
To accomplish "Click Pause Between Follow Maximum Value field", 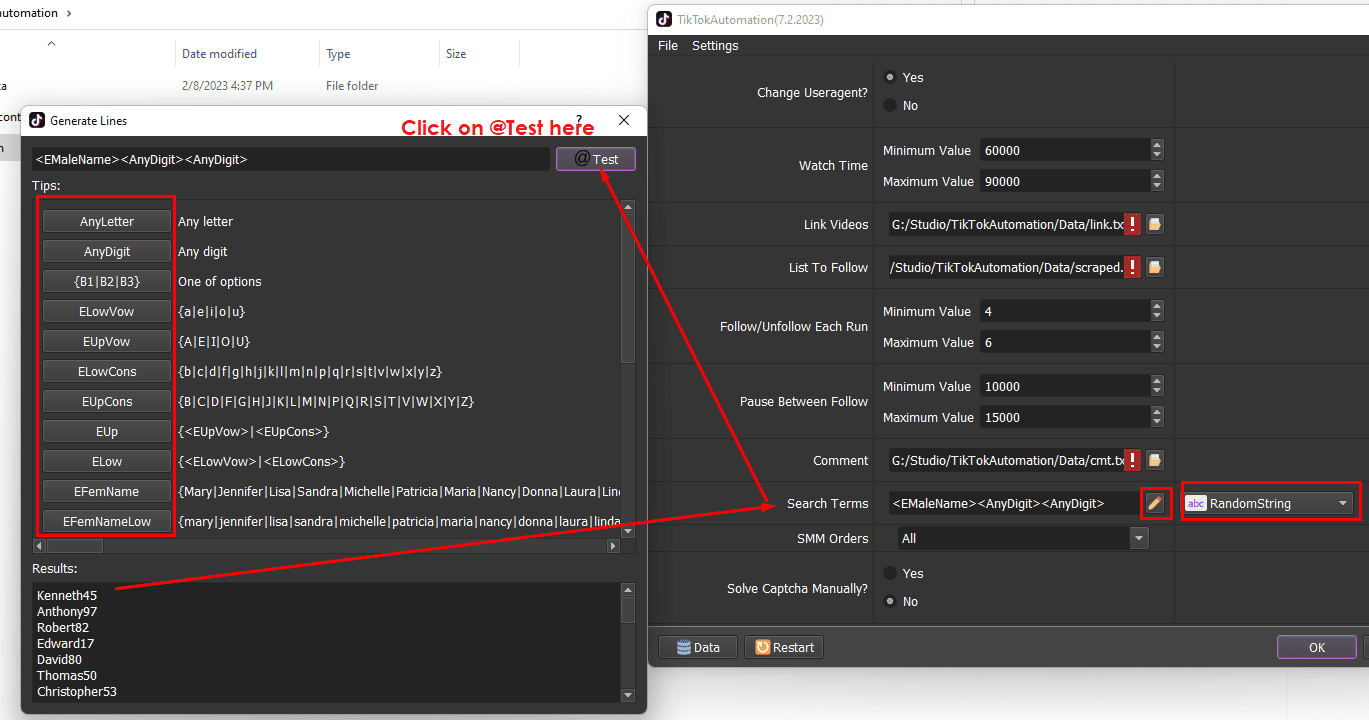I will click(1065, 417).
